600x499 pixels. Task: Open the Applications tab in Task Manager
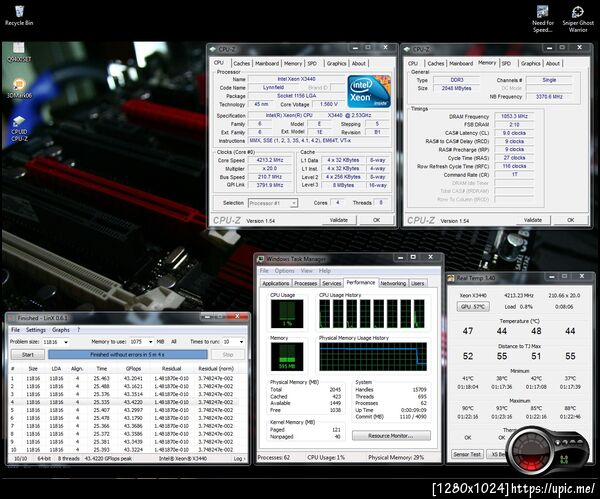click(x=276, y=283)
